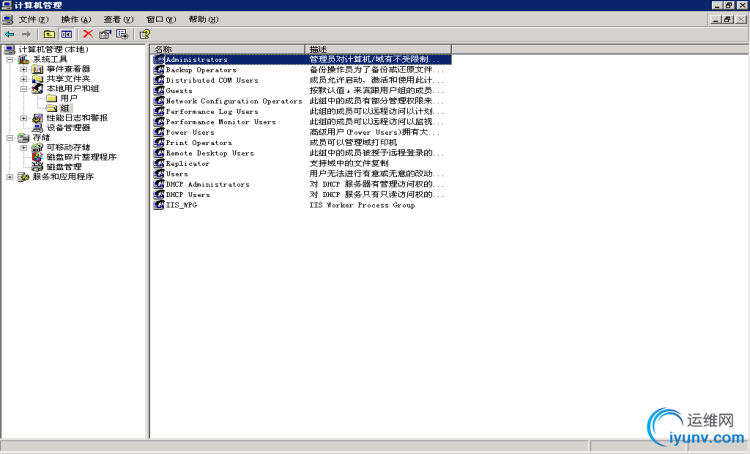Minimize the inner MDI child window
This screenshot has width=750, height=454.
click(x=716, y=20)
